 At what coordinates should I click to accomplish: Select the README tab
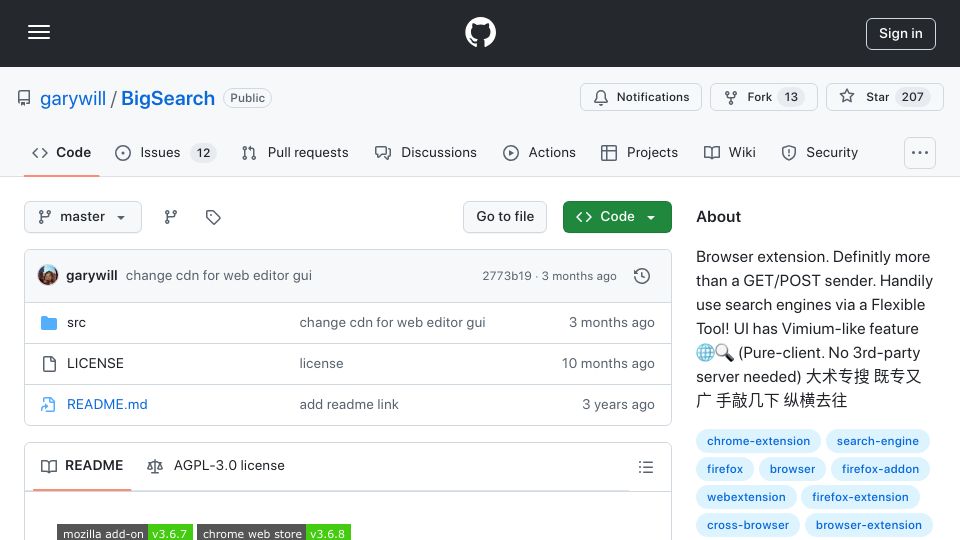pos(82,466)
